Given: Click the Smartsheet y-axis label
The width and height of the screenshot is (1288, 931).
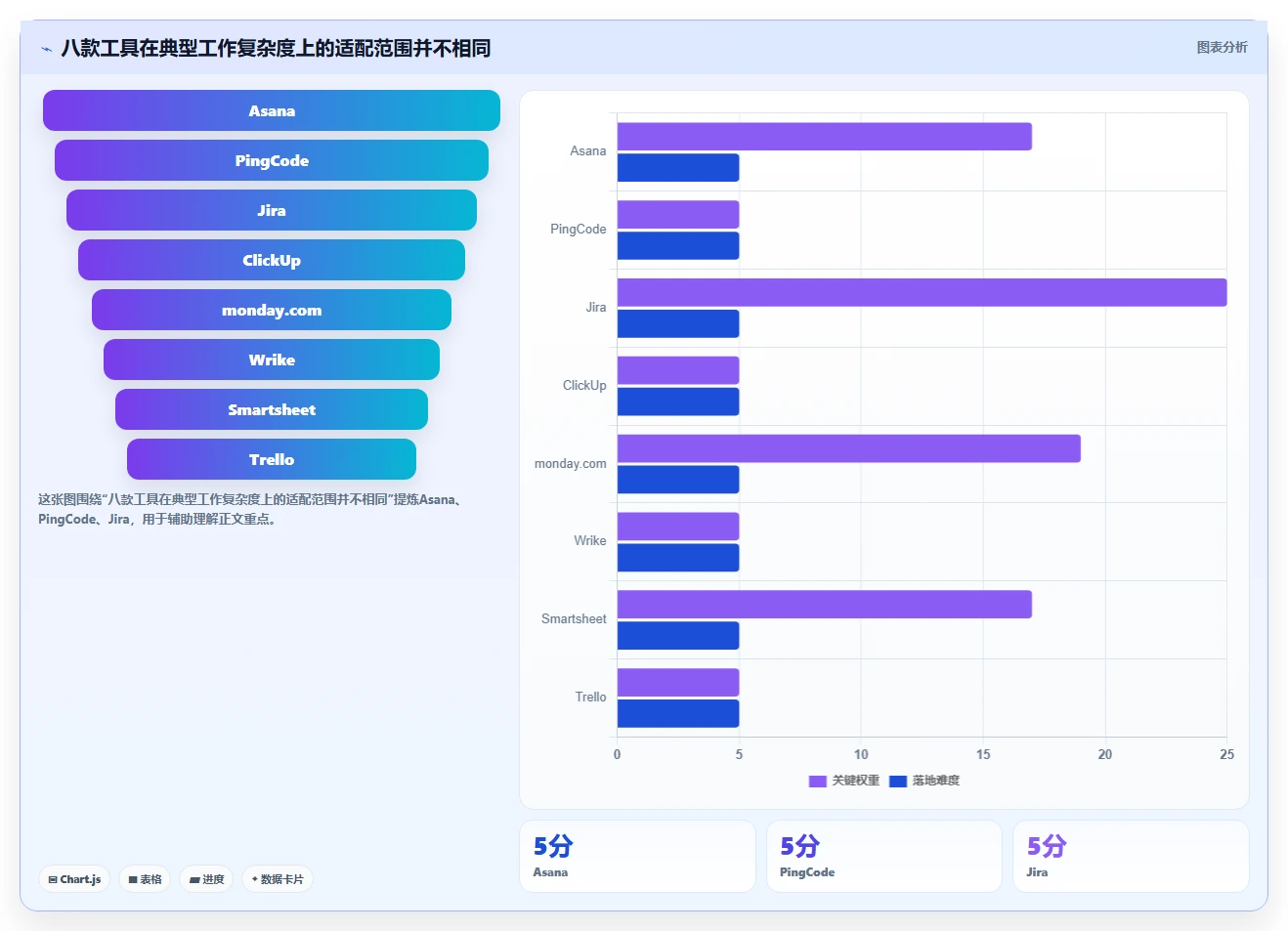Looking at the screenshot, I should pyautogui.click(x=575, y=618).
